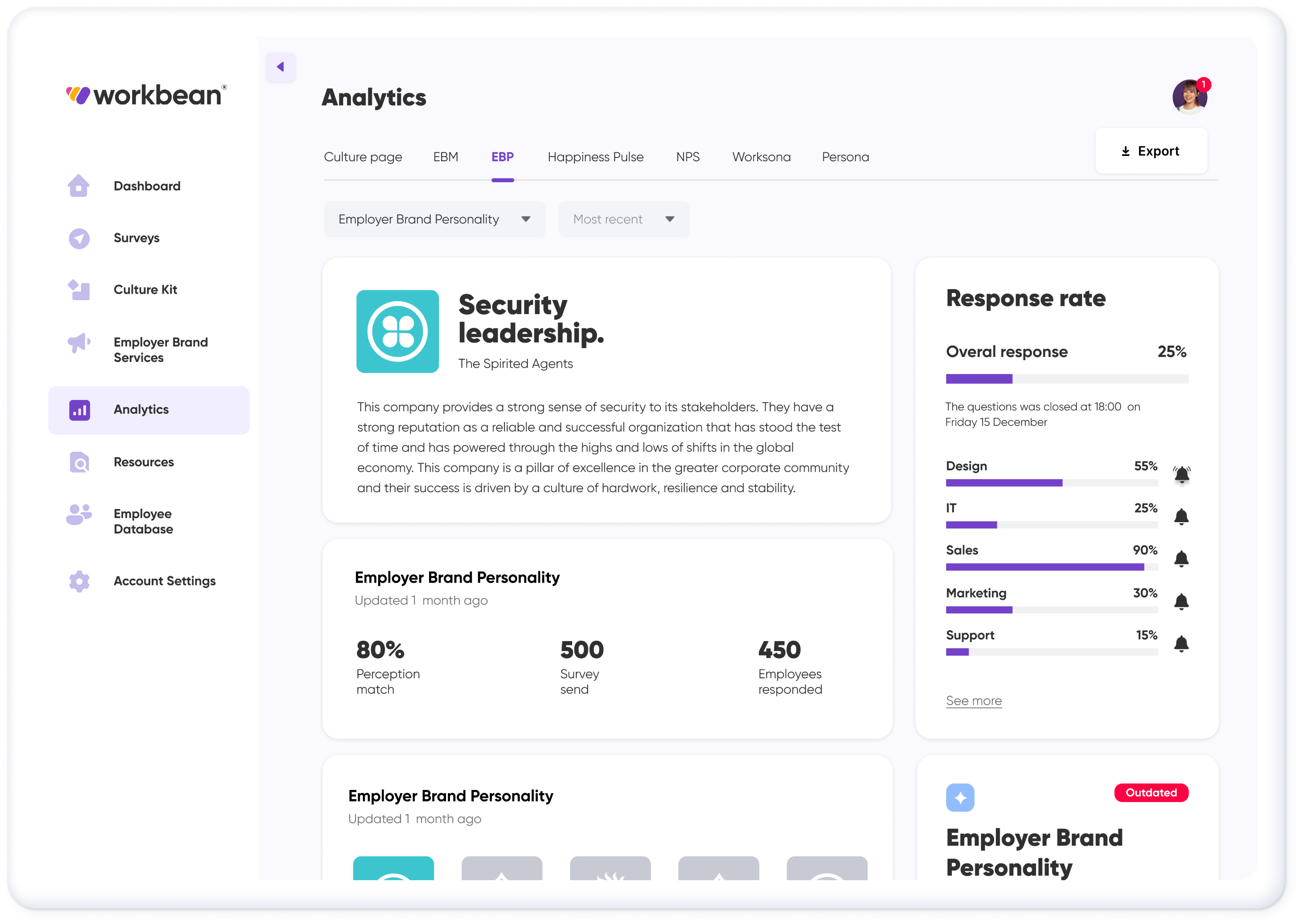Image resolution: width=1300 pixels, height=924 pixels.
Task: Collapse sidebar with the purple arrow button
Action: (x=280, y=67)
